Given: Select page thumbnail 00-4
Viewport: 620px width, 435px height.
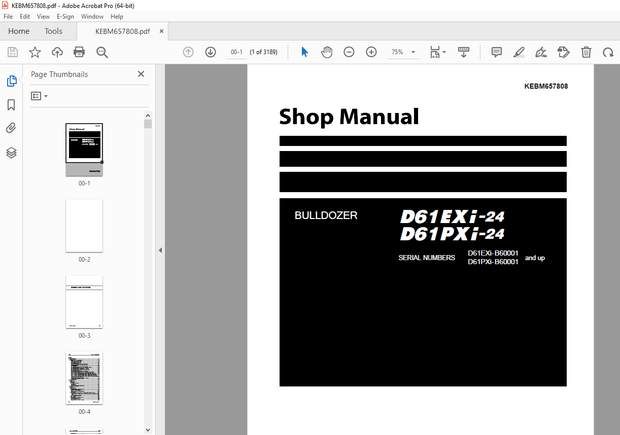Looking at the screenshot, I should point(84,378).
